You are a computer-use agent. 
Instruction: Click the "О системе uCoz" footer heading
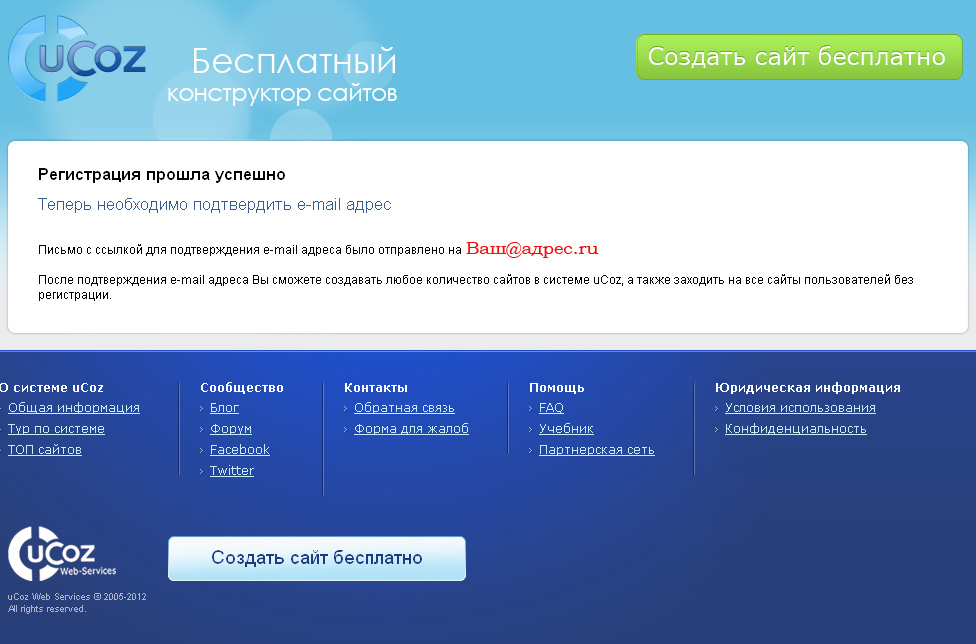click(x=52, y=387)
